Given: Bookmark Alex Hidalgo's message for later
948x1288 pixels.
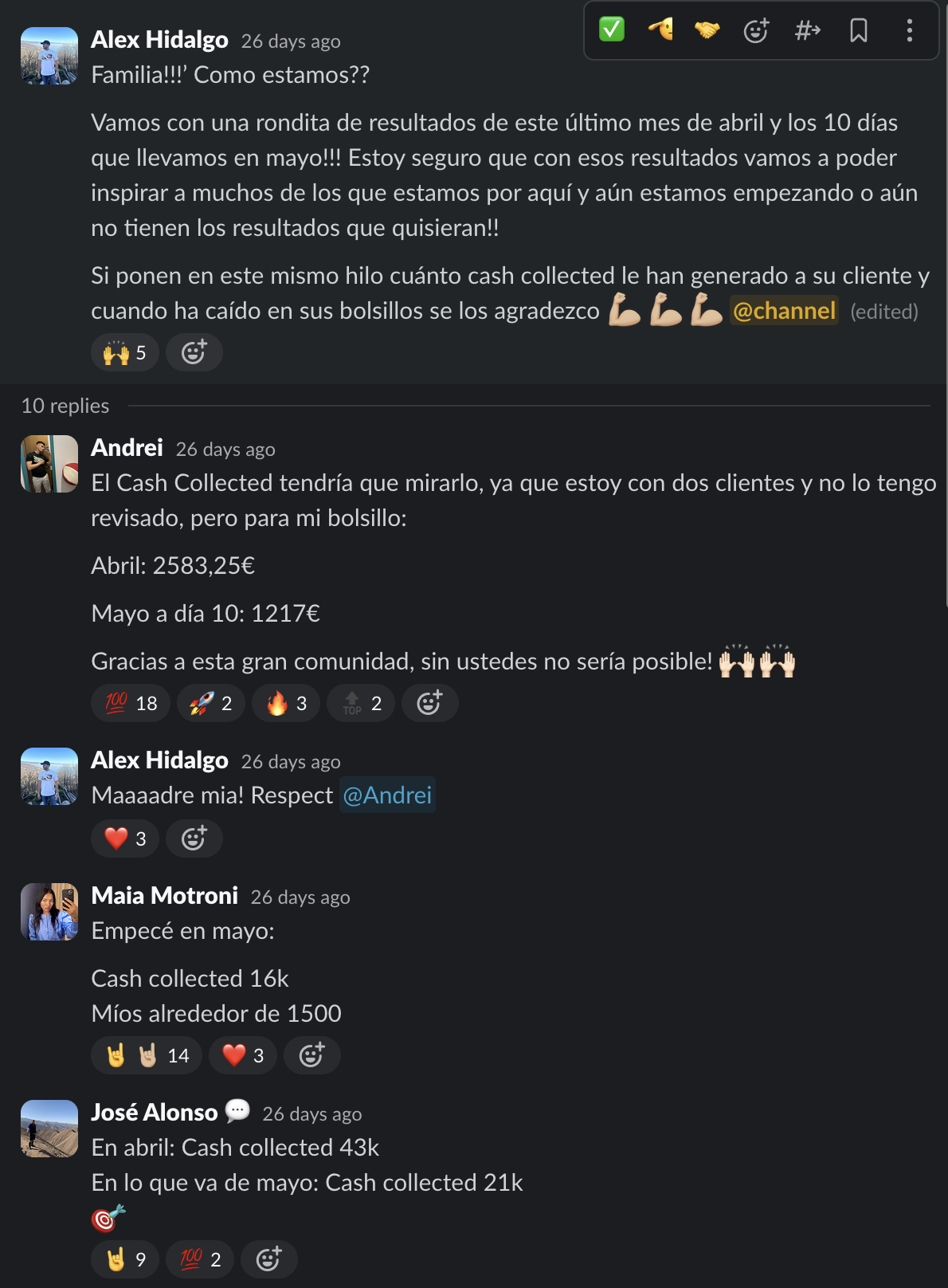Looking at the screenshot, I should [x=858, y=30].
